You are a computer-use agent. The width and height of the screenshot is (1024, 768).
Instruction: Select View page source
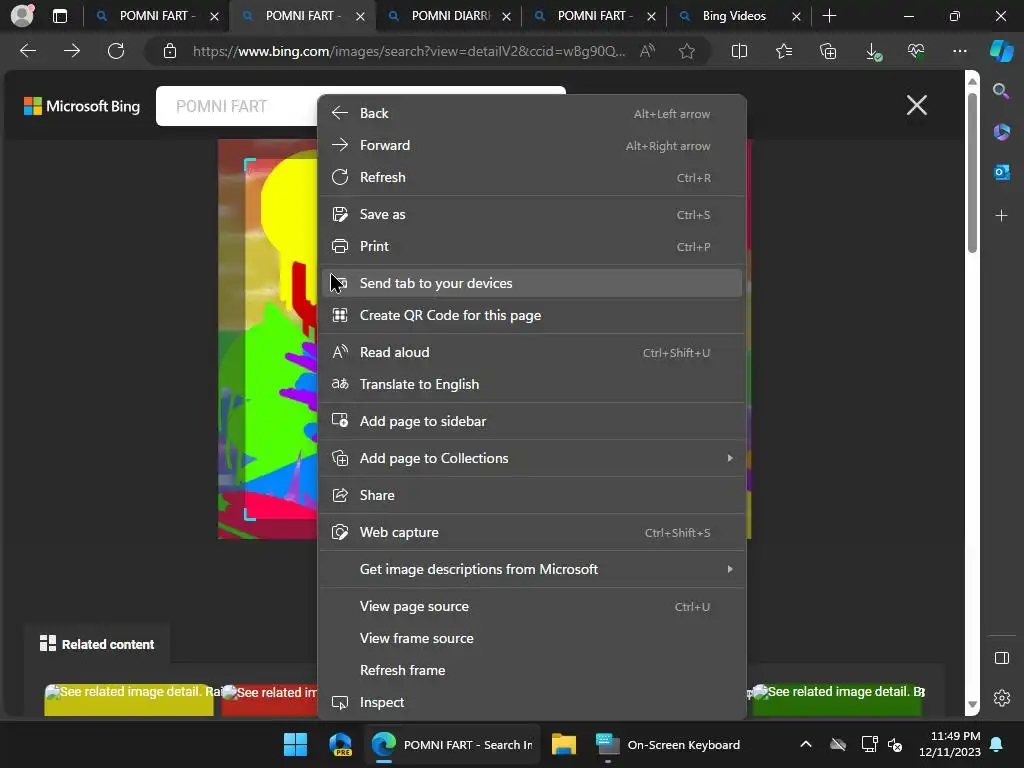click(x=532, y=607)
